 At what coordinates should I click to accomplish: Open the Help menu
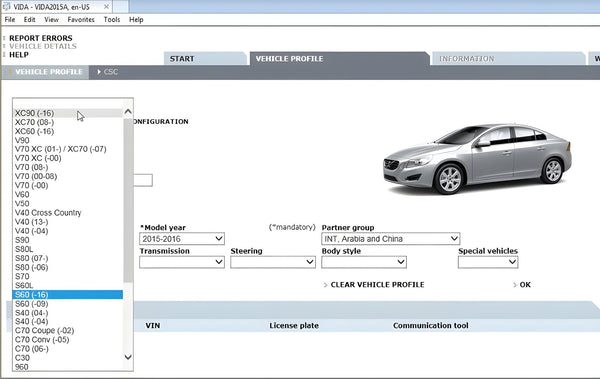click(136, 20)
